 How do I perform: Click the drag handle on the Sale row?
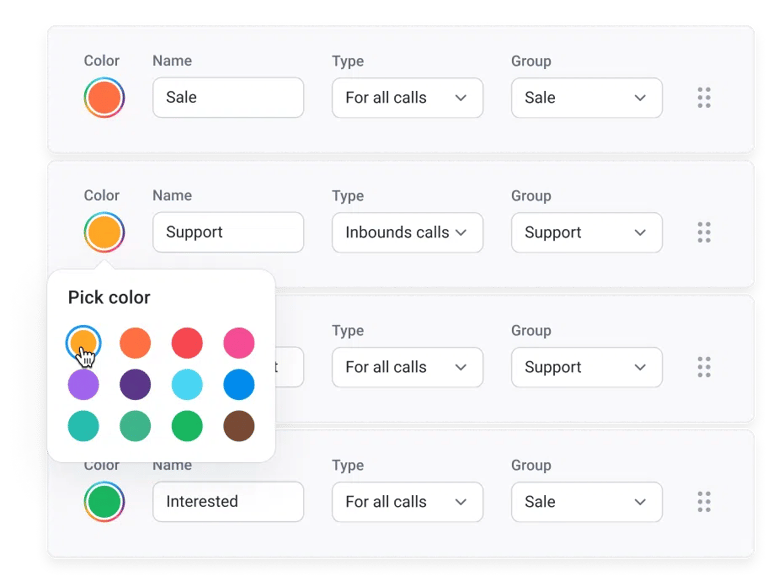[704, 97]
